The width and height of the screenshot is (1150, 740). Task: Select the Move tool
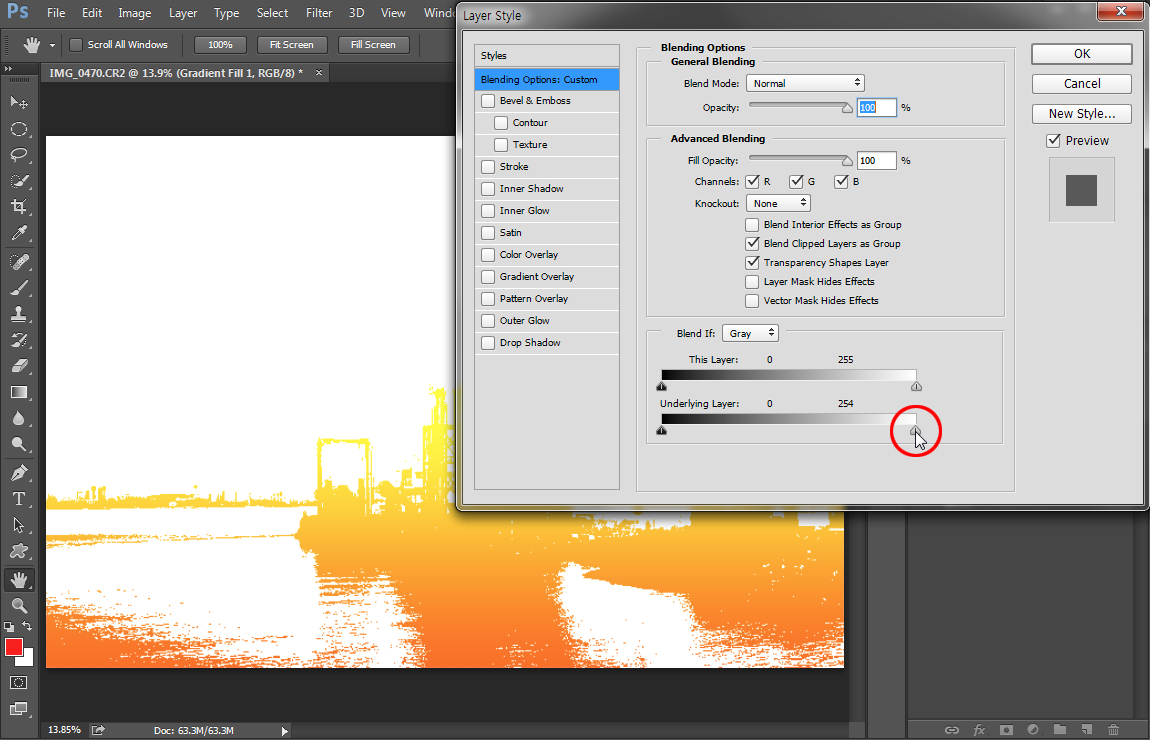point(19,102)
